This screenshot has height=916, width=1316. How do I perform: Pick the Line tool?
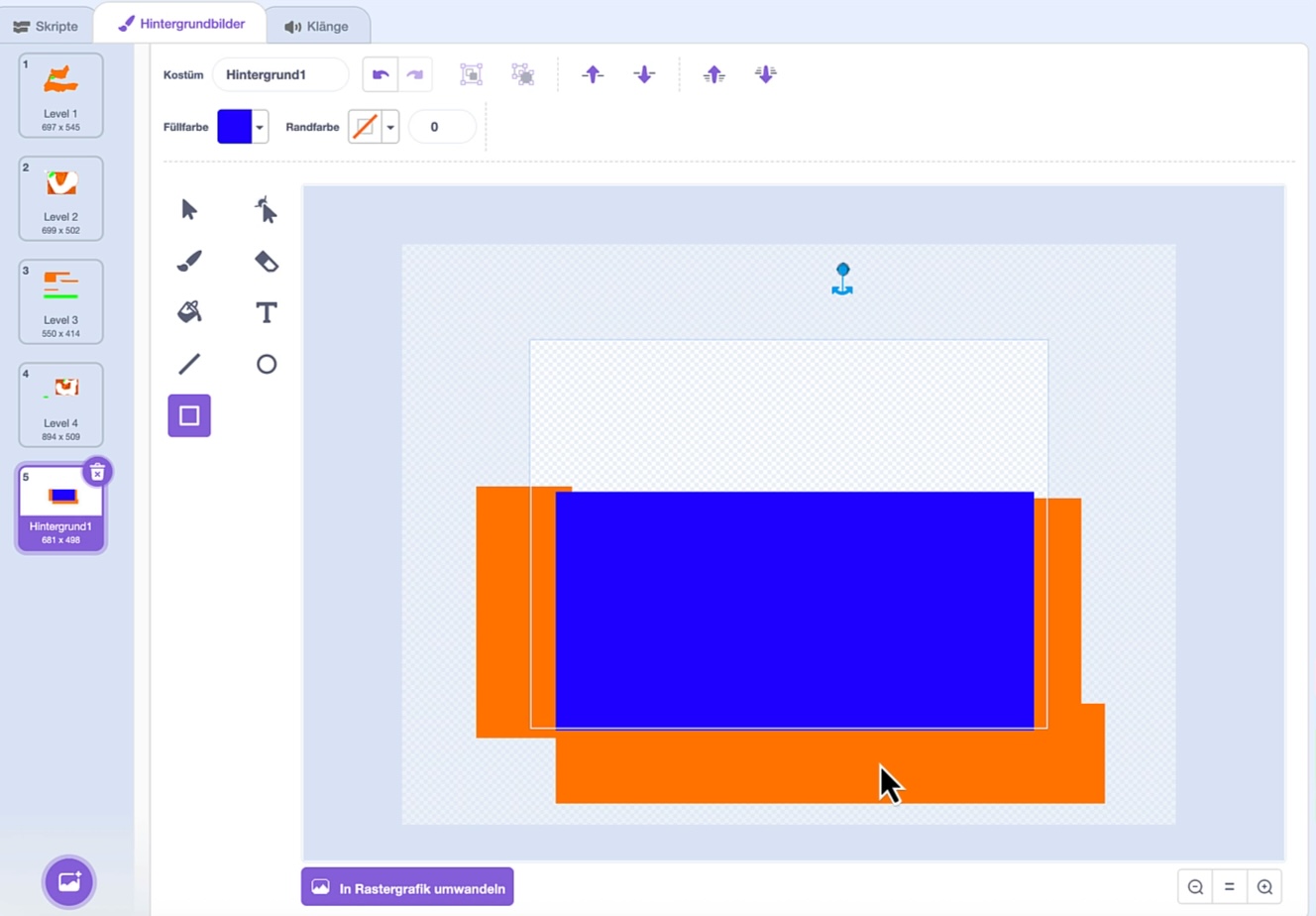coord(189,364)
